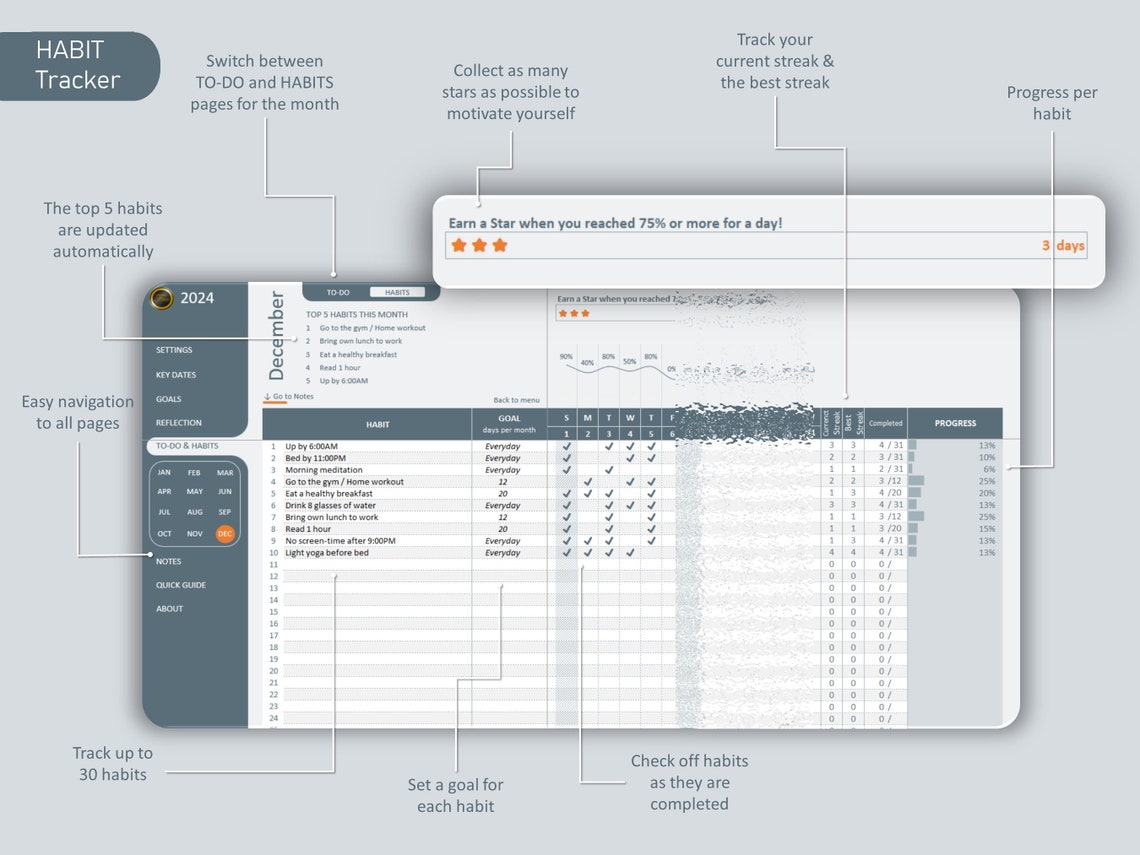Image resolution: width=1140 pixels, height=855 pixels.
Task: Click the first orange star under Earn a Star banner
Action: click(x=456, y=244)
